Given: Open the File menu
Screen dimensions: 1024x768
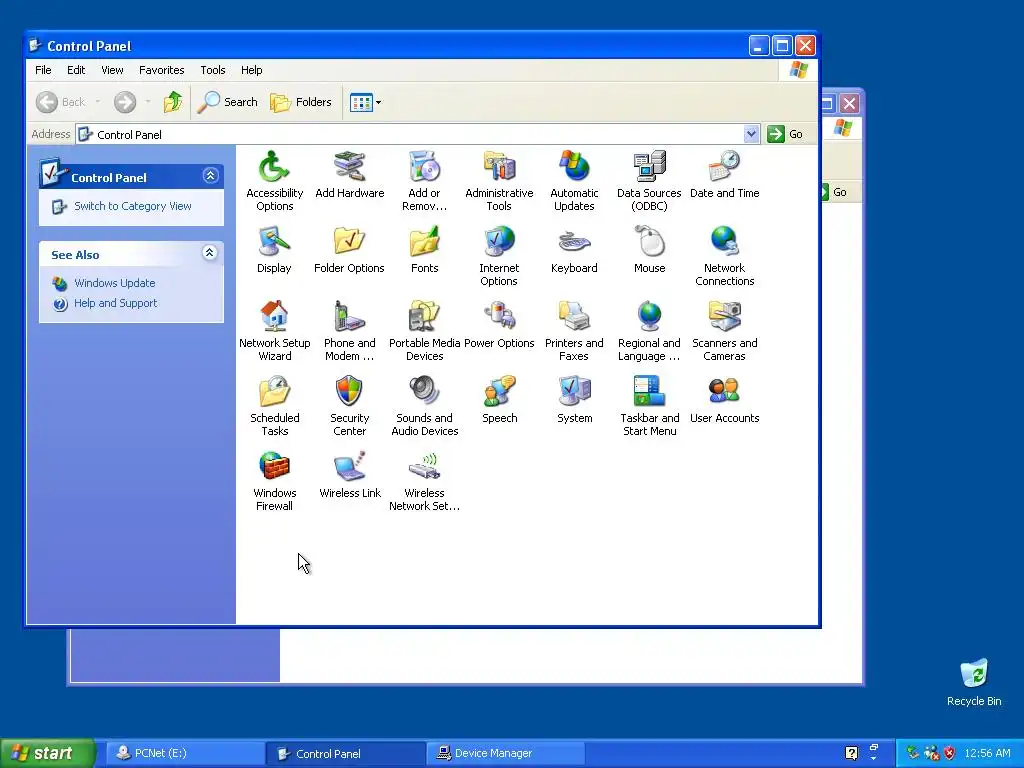Looking at the screenshot, I should [43, 70].
